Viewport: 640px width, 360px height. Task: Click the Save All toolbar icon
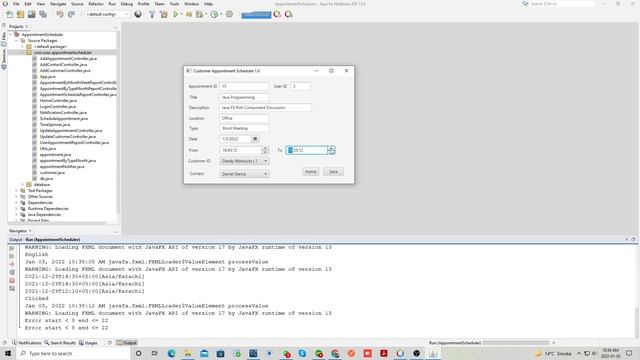pos(43,14)
